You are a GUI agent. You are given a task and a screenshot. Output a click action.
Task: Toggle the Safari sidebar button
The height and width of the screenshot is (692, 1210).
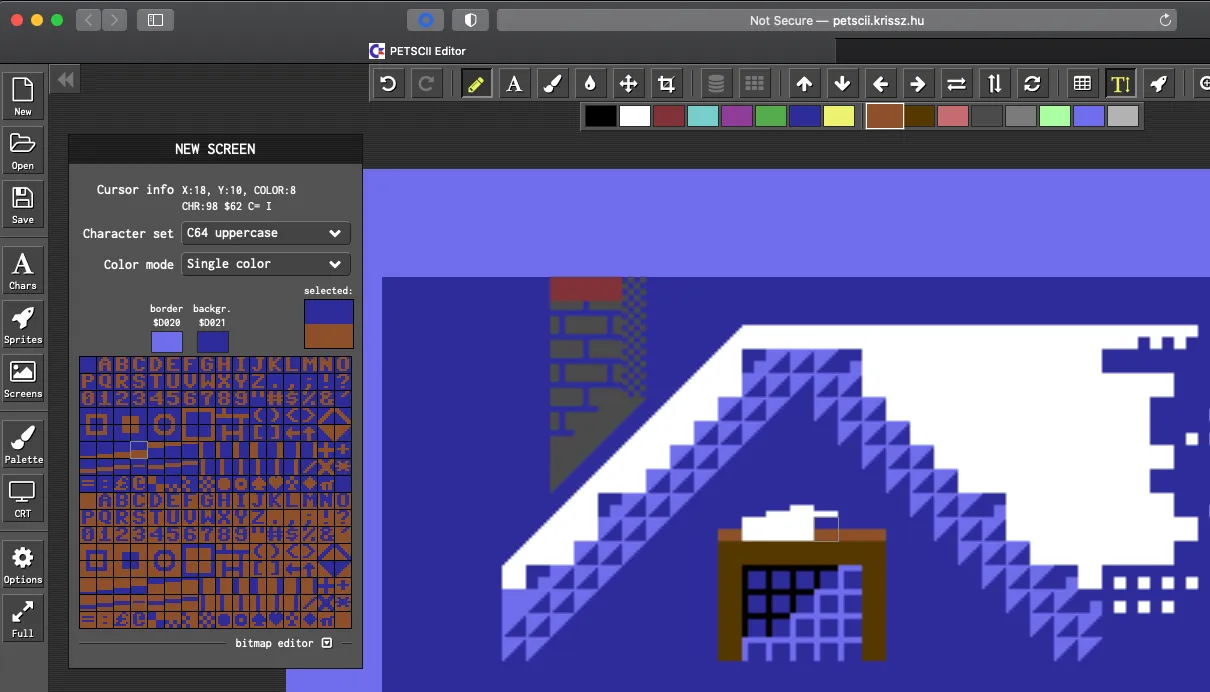[x=155, y=20]
